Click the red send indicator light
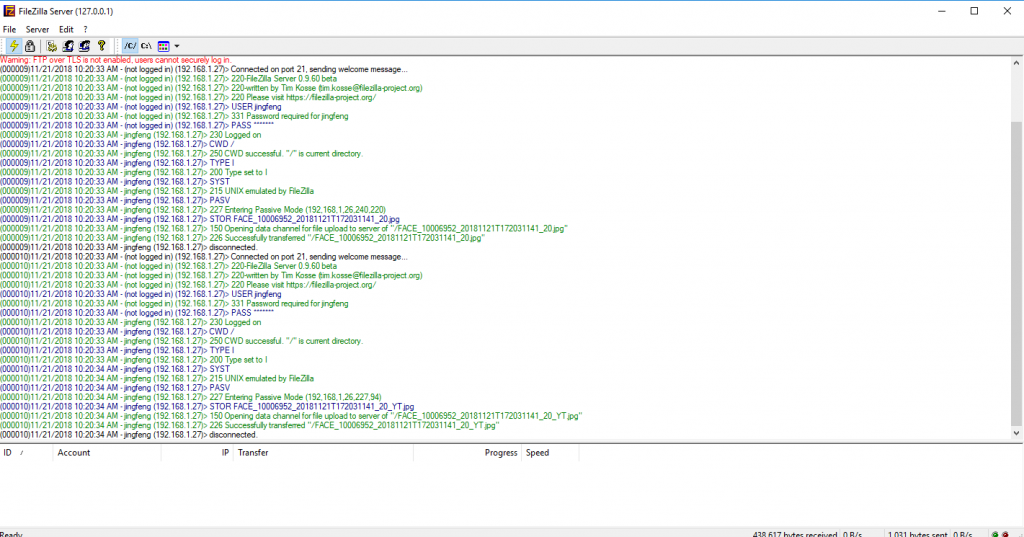This screenshot has width=1024, height=537. [1006, 534]
